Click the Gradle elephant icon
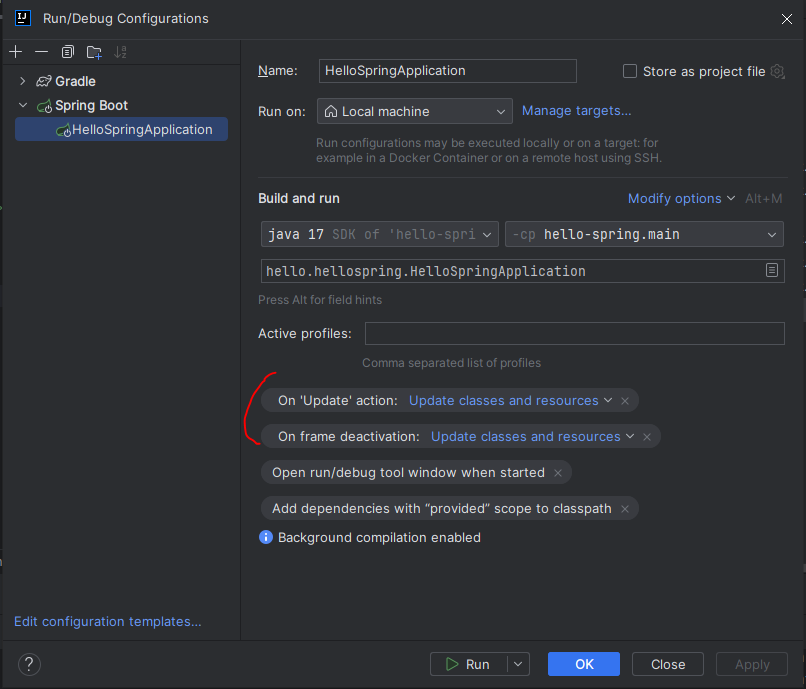The image size is (806, 689). 44,81
